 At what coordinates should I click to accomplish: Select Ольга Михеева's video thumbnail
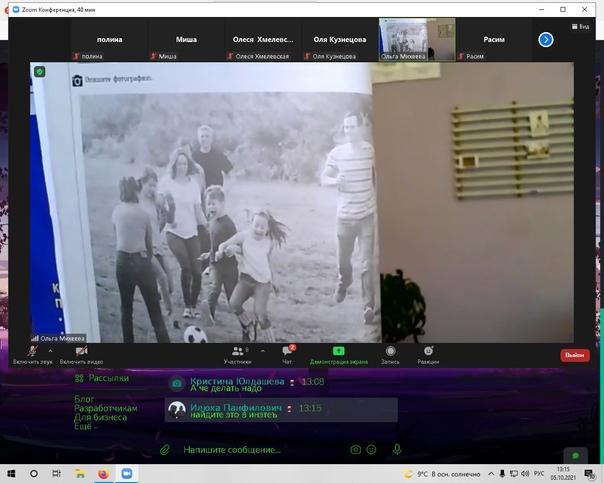417,40
